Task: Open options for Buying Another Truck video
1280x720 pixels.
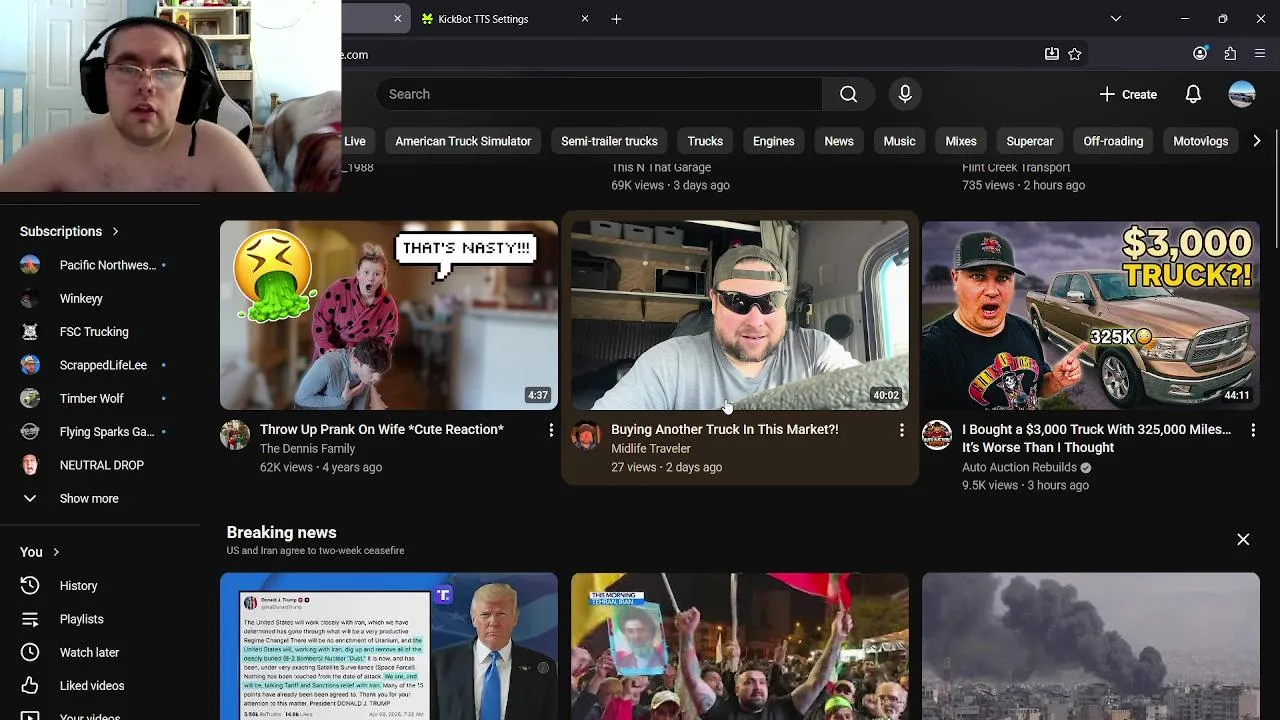Action: [x=901, y=430]
